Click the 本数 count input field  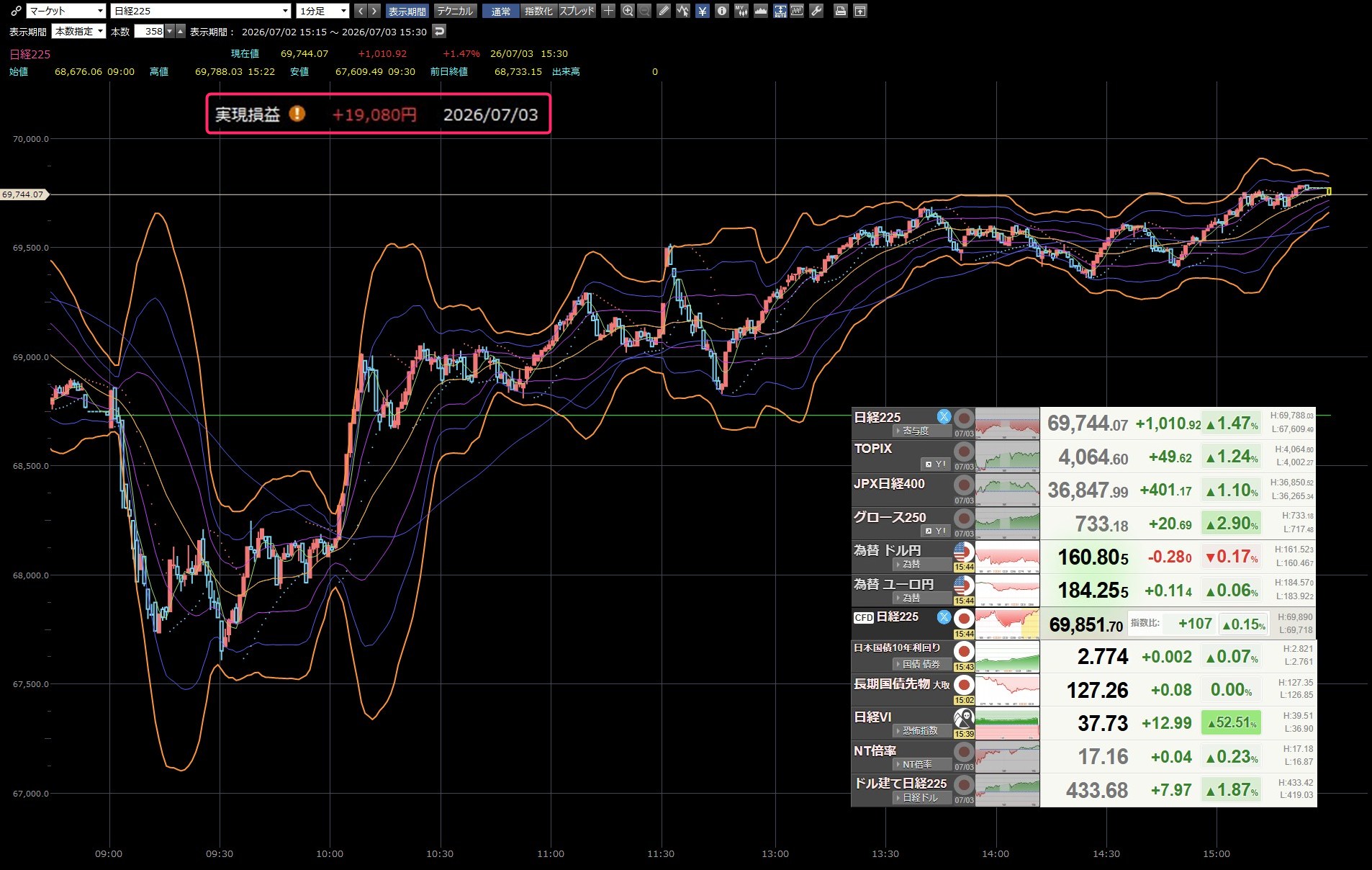point(150,31)
